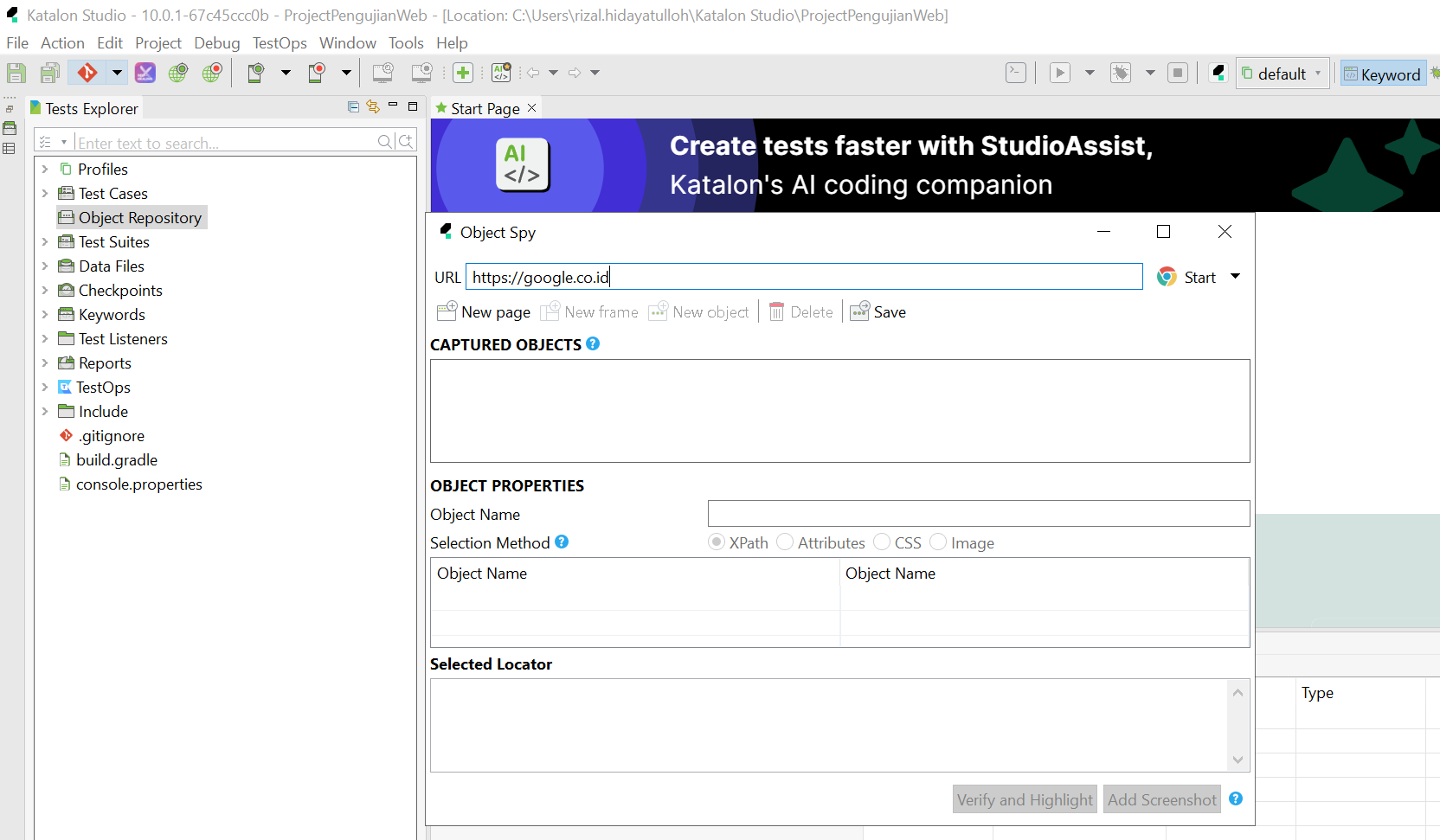Click Start button in Object Spy

point(1187,277)
